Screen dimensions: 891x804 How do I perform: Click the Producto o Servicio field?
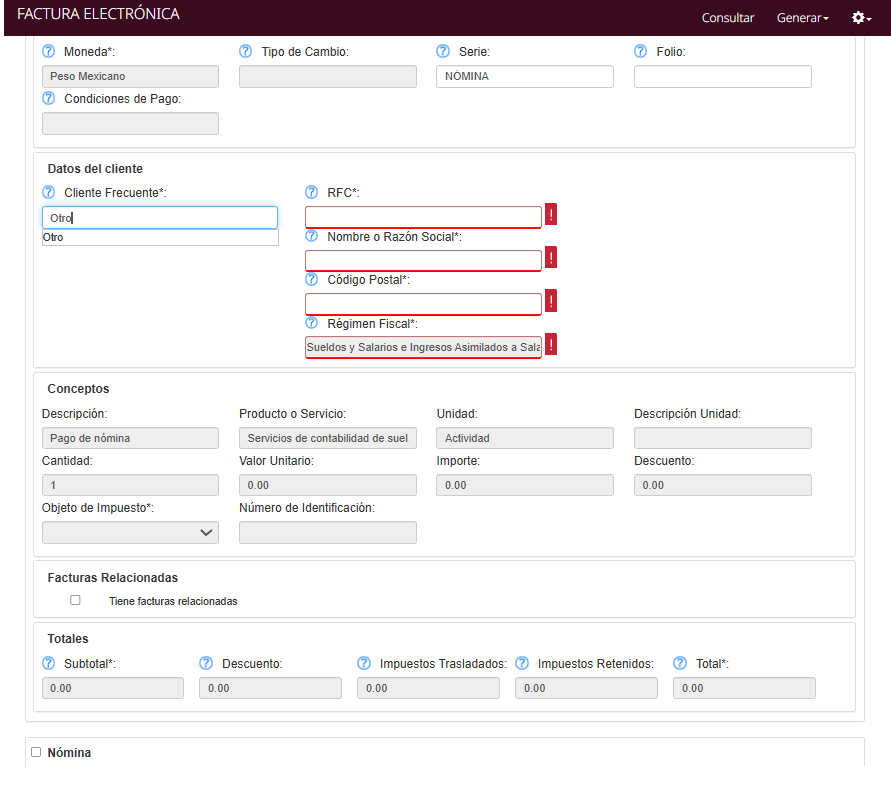click(x=328, y=438)
